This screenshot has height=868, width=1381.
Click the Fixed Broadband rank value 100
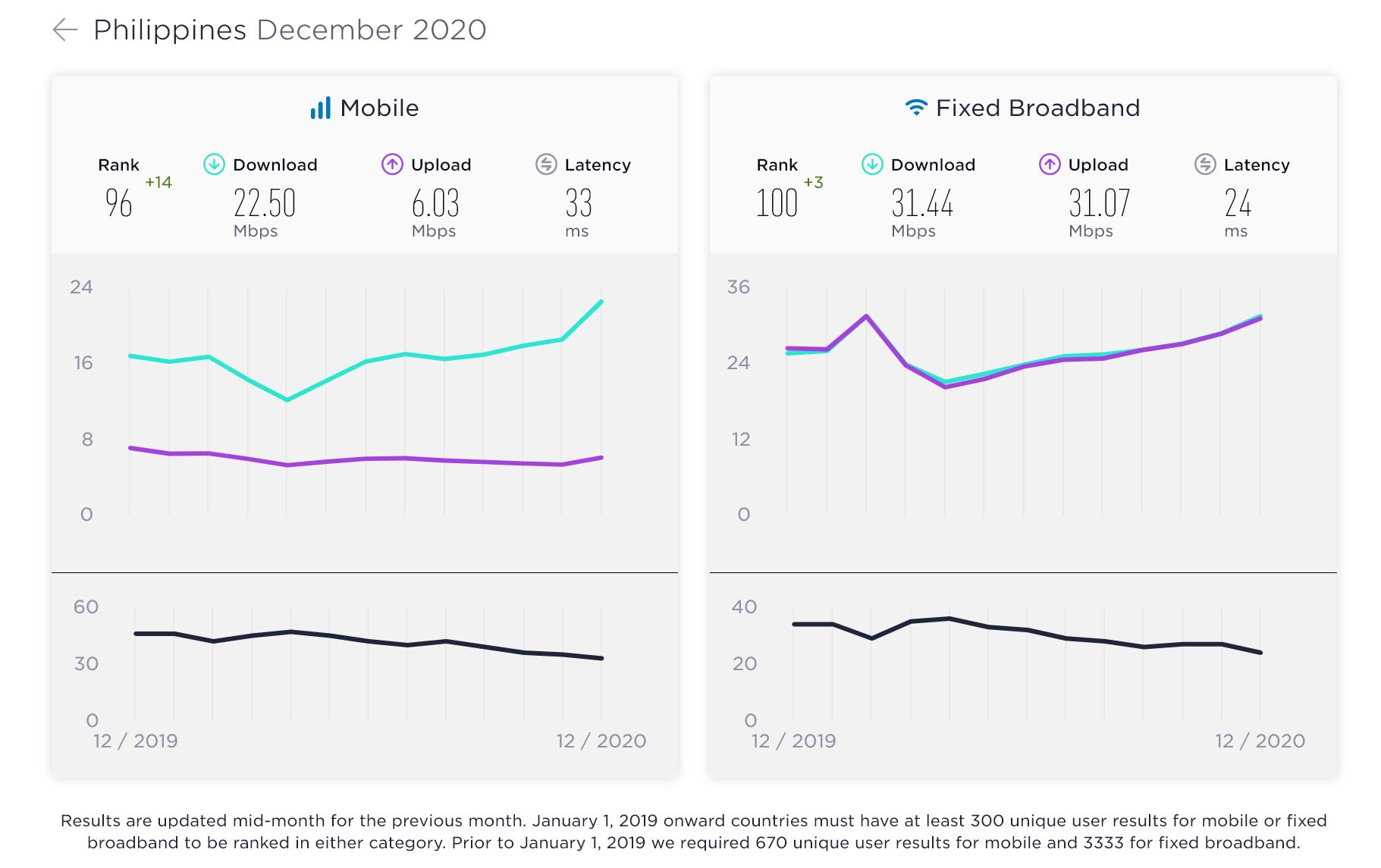tap(777, 203)
